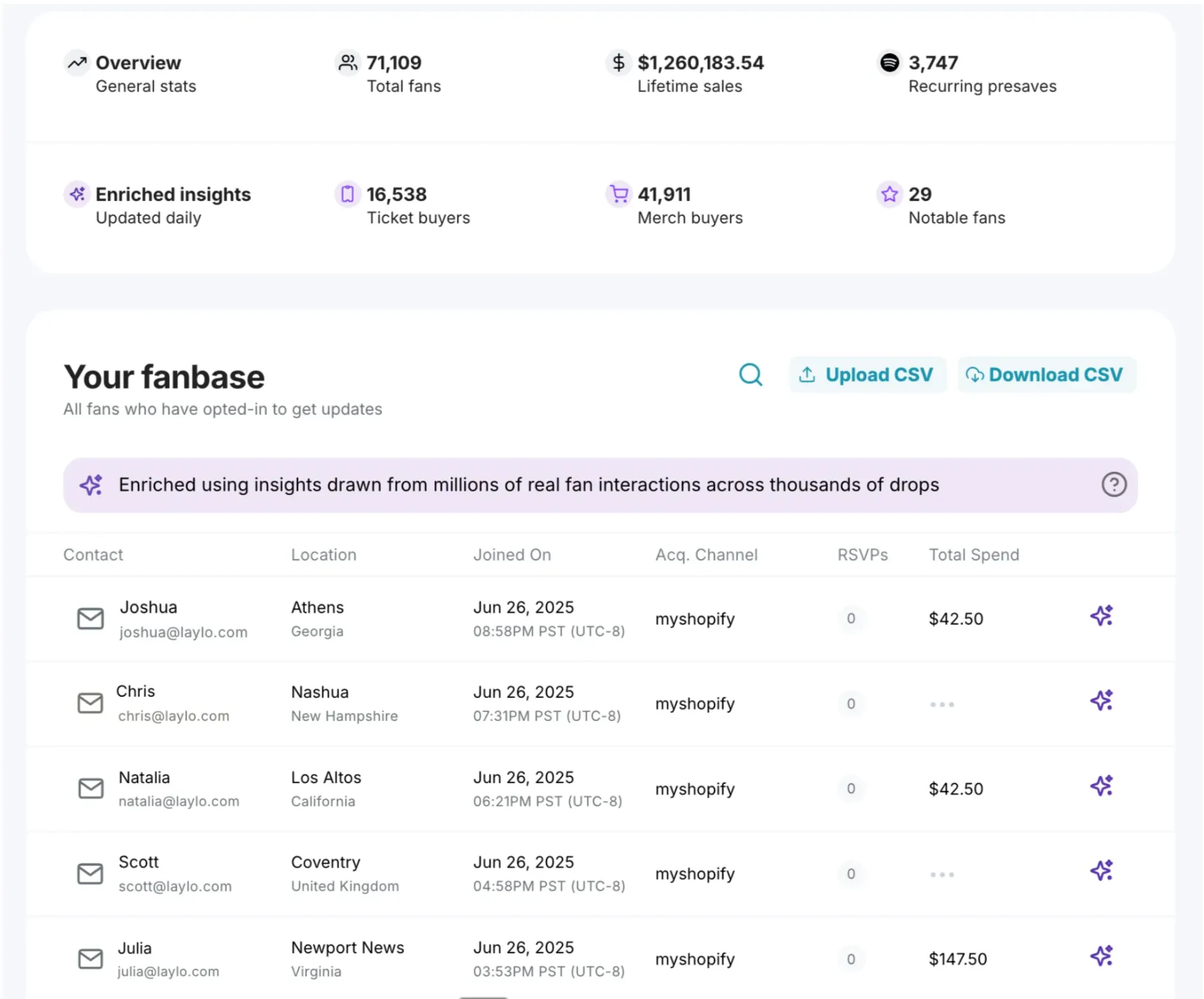View Scott's enriched insights sparkle icon
The width and height of the screenshot is (1204, 999).
tap(1102, 871)
